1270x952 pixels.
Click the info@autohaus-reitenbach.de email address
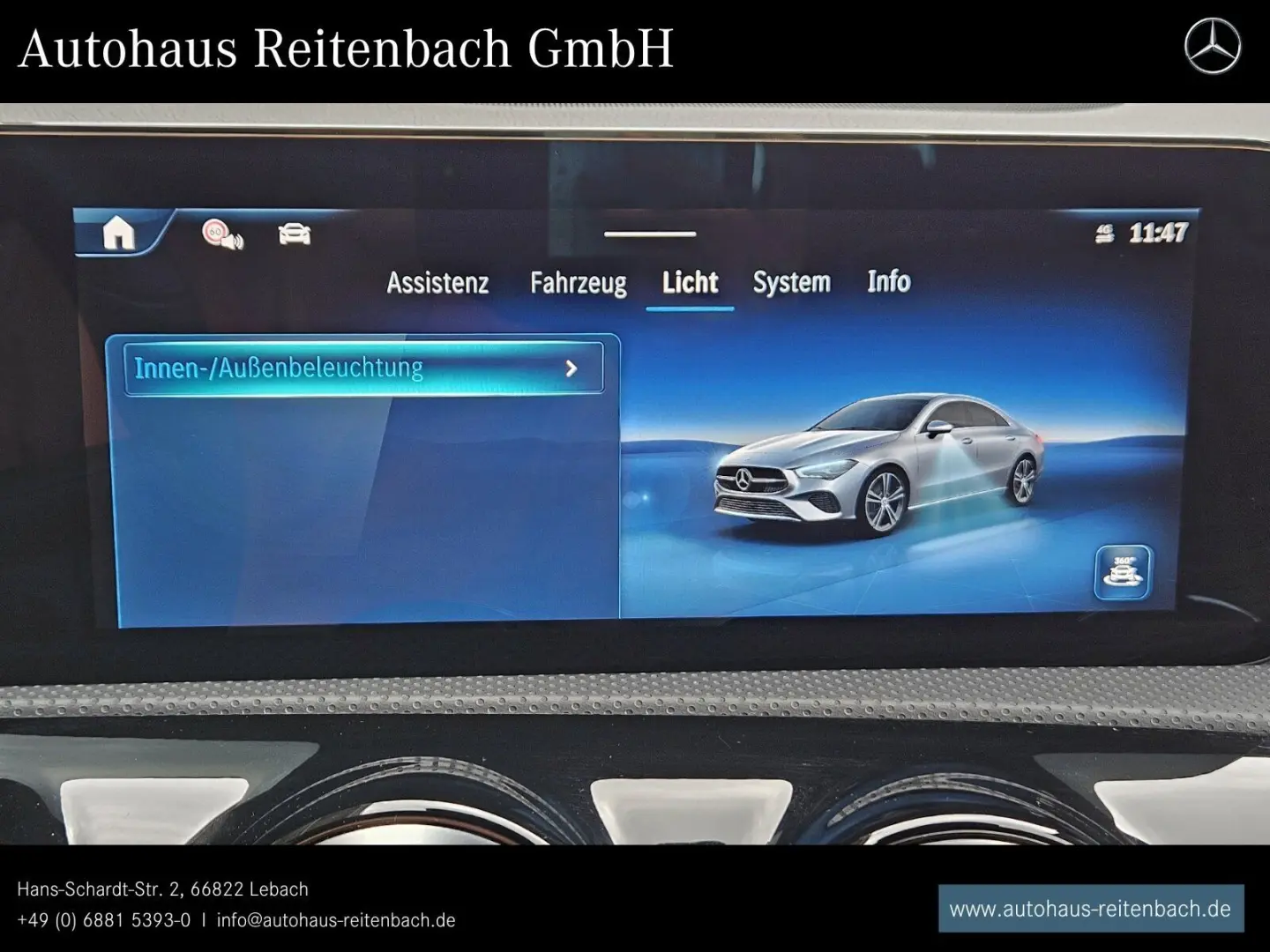[x=336, y=920]
